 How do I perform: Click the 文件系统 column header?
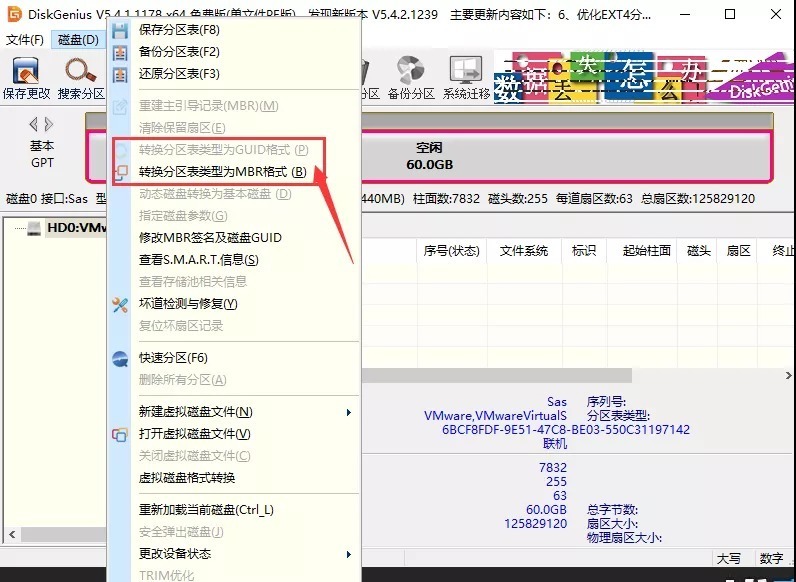[x=524, y=251]
